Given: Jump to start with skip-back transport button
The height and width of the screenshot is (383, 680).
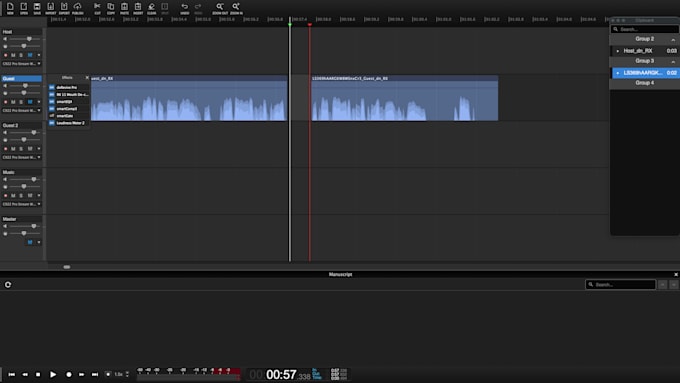Looking at the screenshot, I should pos(12,374).
